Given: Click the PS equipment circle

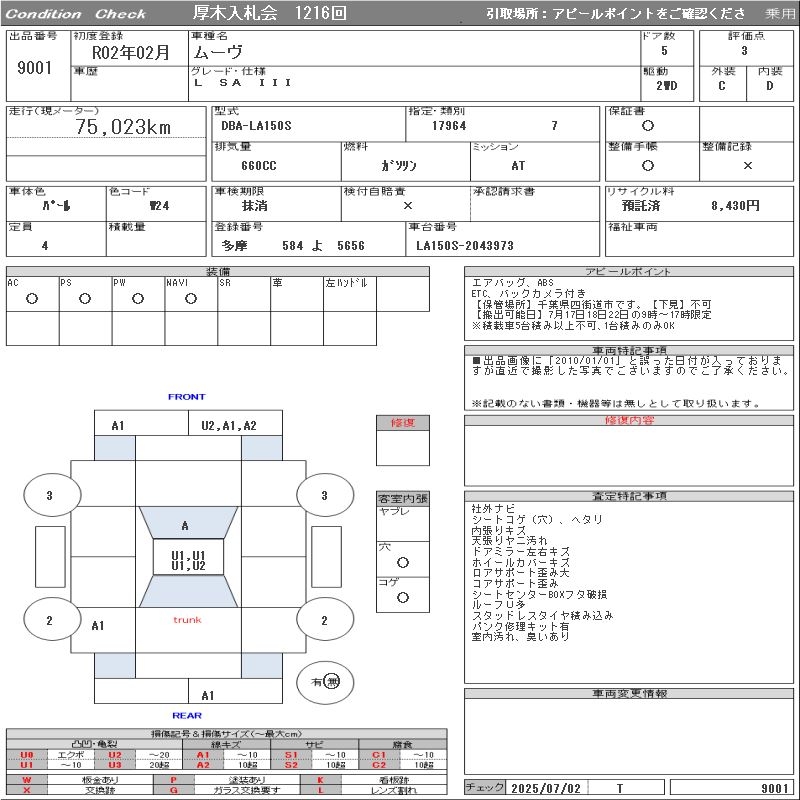Looking at the screenshot, I should [x=85, y=299].
